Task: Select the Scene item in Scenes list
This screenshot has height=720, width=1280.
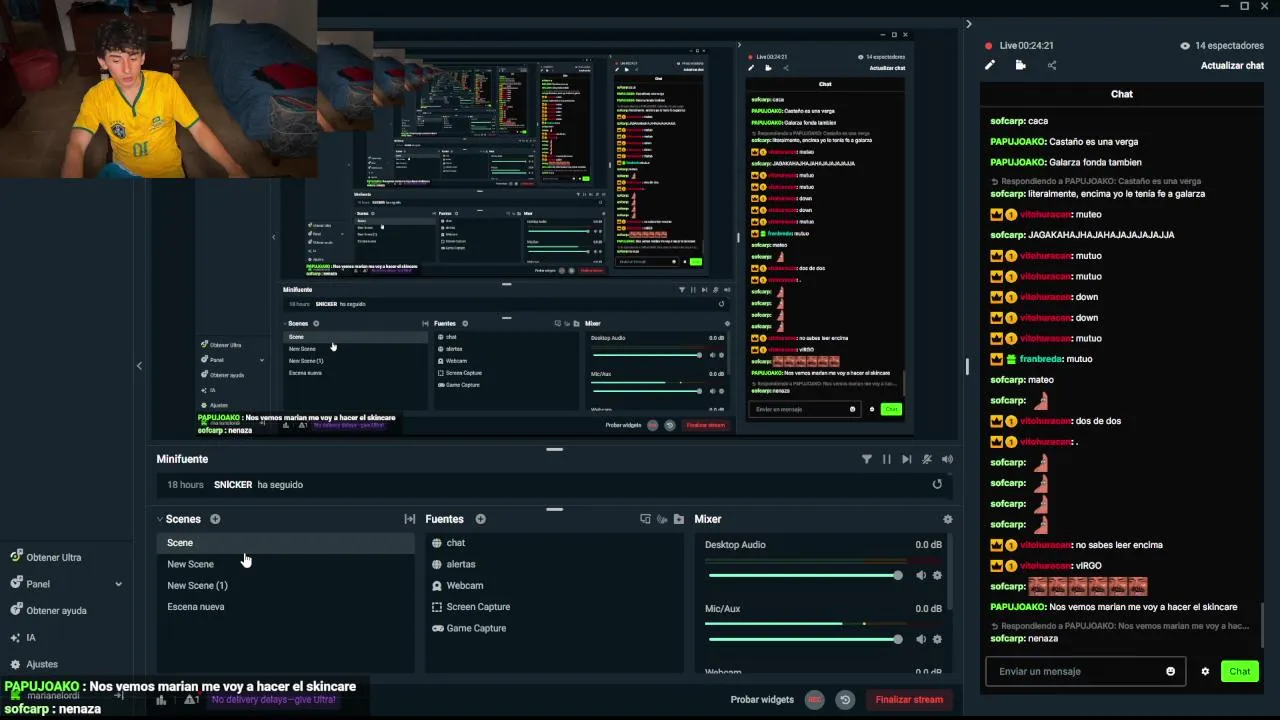Action: pos(285,543)
